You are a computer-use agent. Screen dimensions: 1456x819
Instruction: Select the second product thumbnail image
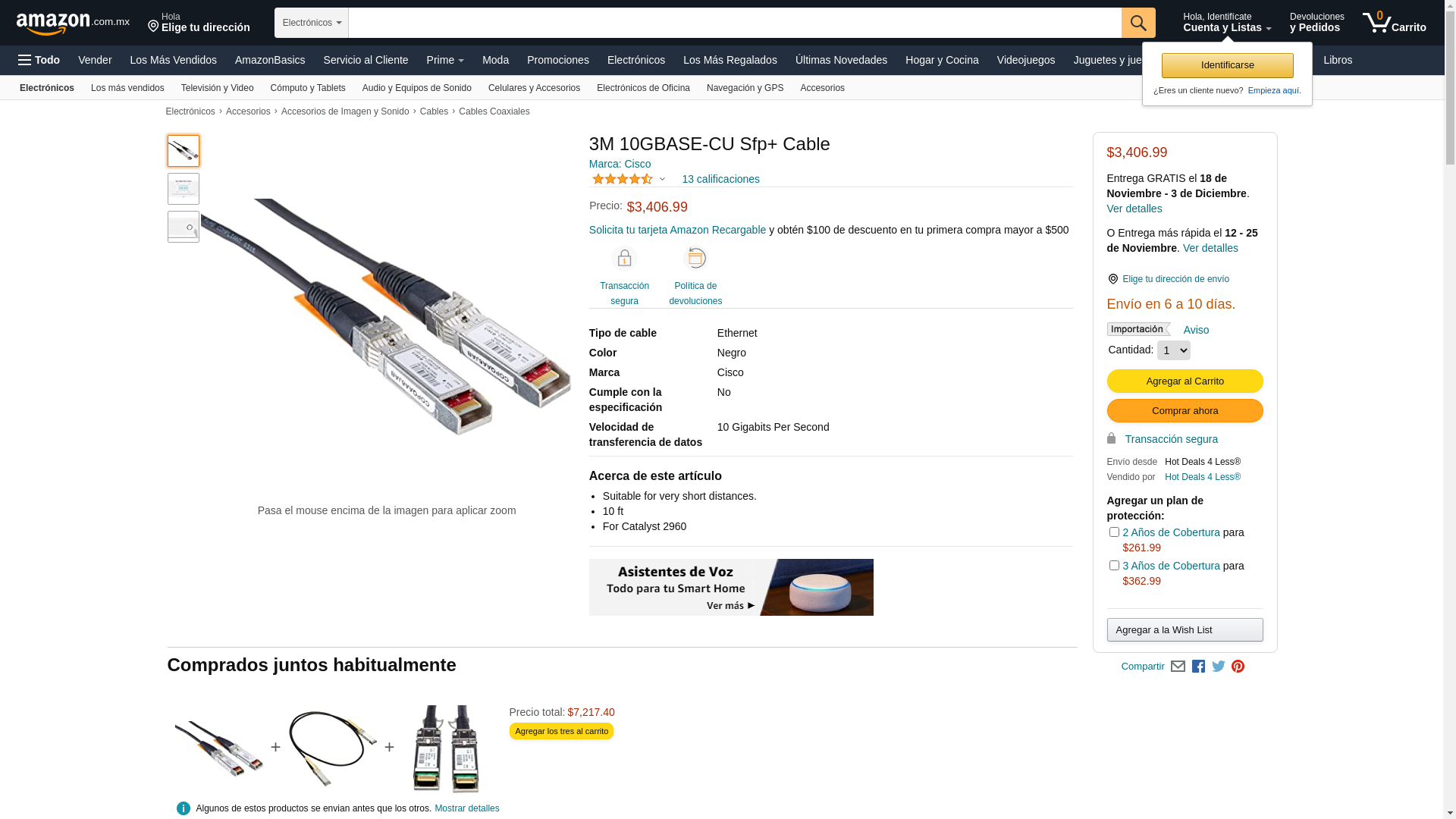click(184, 189)
